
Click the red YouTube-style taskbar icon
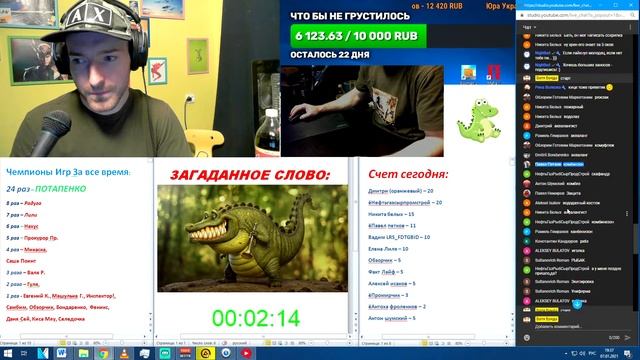(x=246, y=353)
